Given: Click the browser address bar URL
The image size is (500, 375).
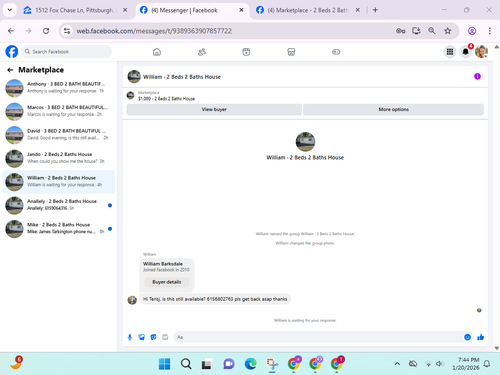Looking at the screenshot, I should tap(154, 31).
